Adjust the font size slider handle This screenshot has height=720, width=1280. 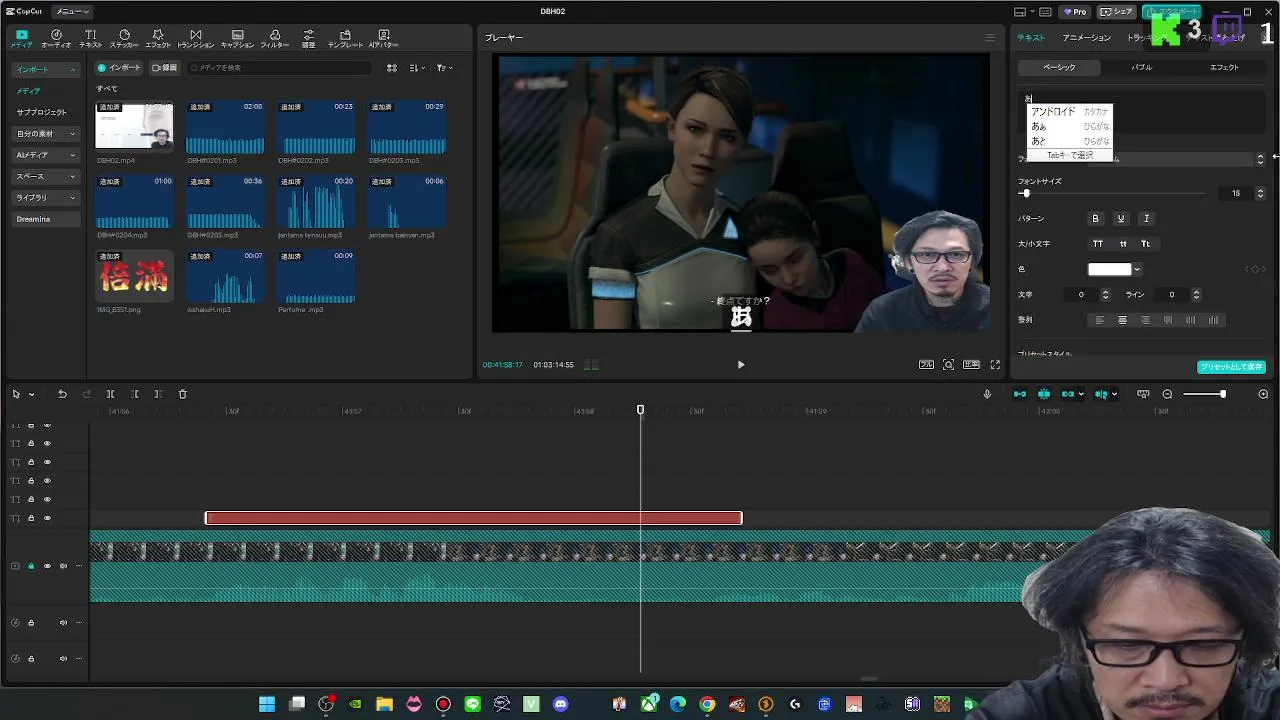click(x=1026, y=193)
